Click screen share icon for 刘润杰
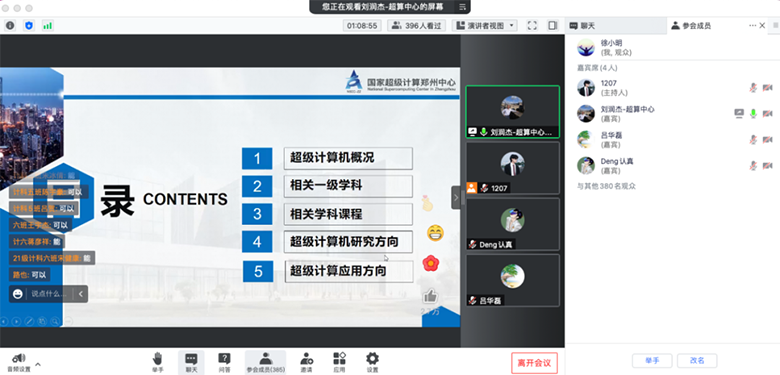 click(x=739, y=114)
